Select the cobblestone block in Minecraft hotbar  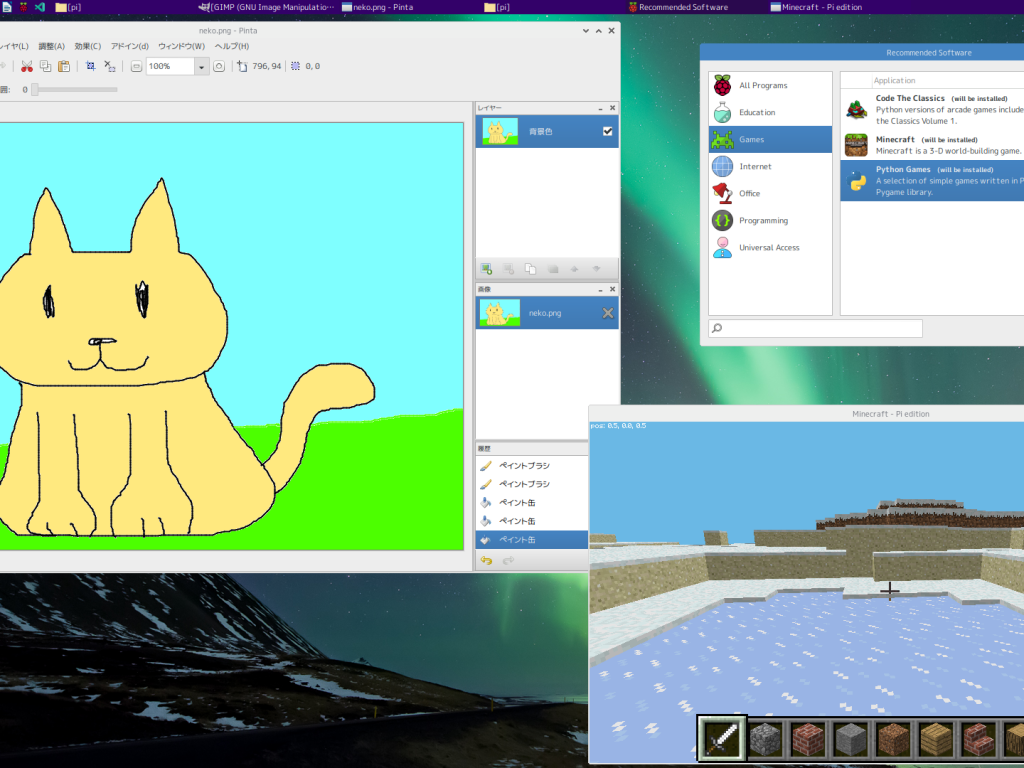pyautogui.click(x=765, y=739)
